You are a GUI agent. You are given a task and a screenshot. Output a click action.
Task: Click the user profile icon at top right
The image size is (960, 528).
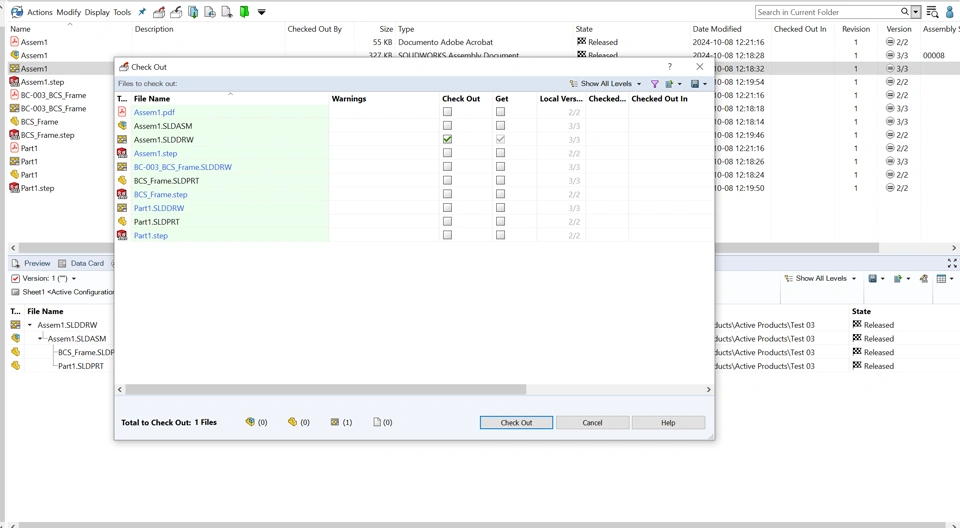pyautogui.click(x=951, y=12)
